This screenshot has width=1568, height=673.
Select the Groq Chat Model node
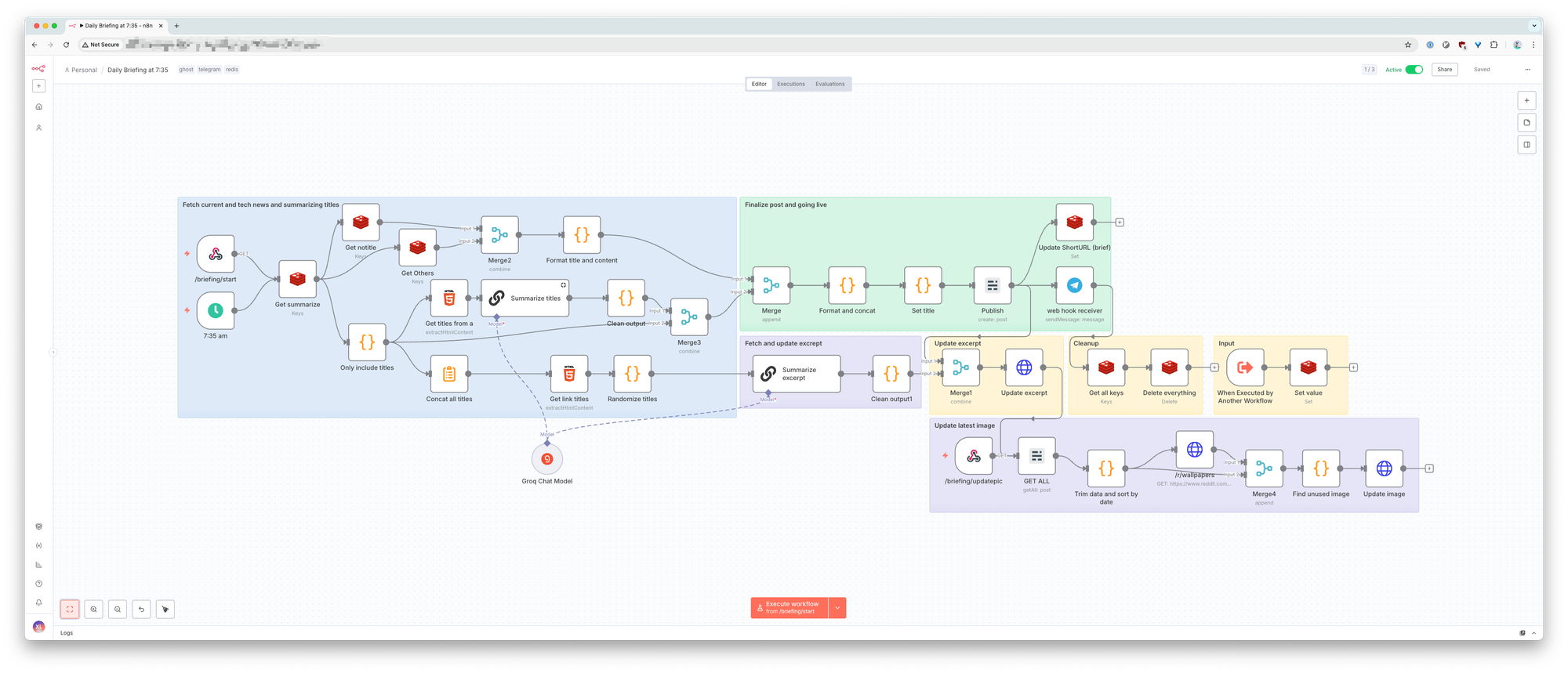547,459
